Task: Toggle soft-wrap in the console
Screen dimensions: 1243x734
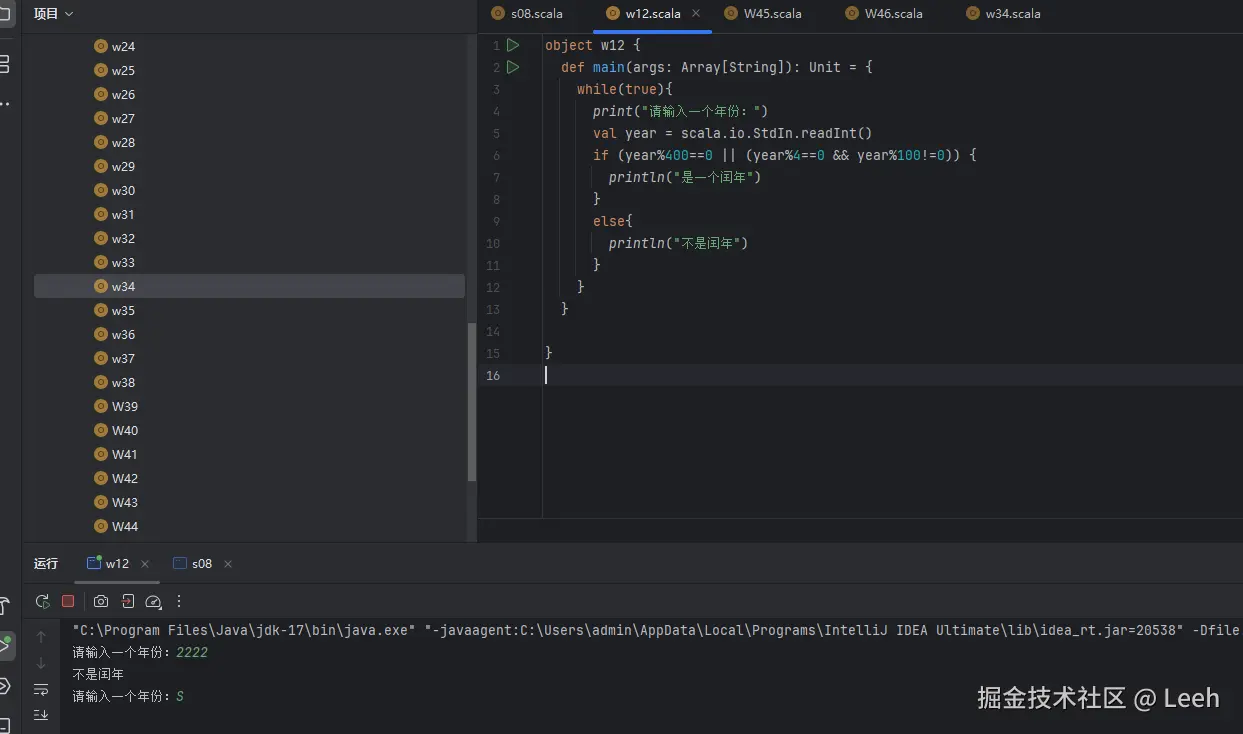Action: click(x=41, y=689)
